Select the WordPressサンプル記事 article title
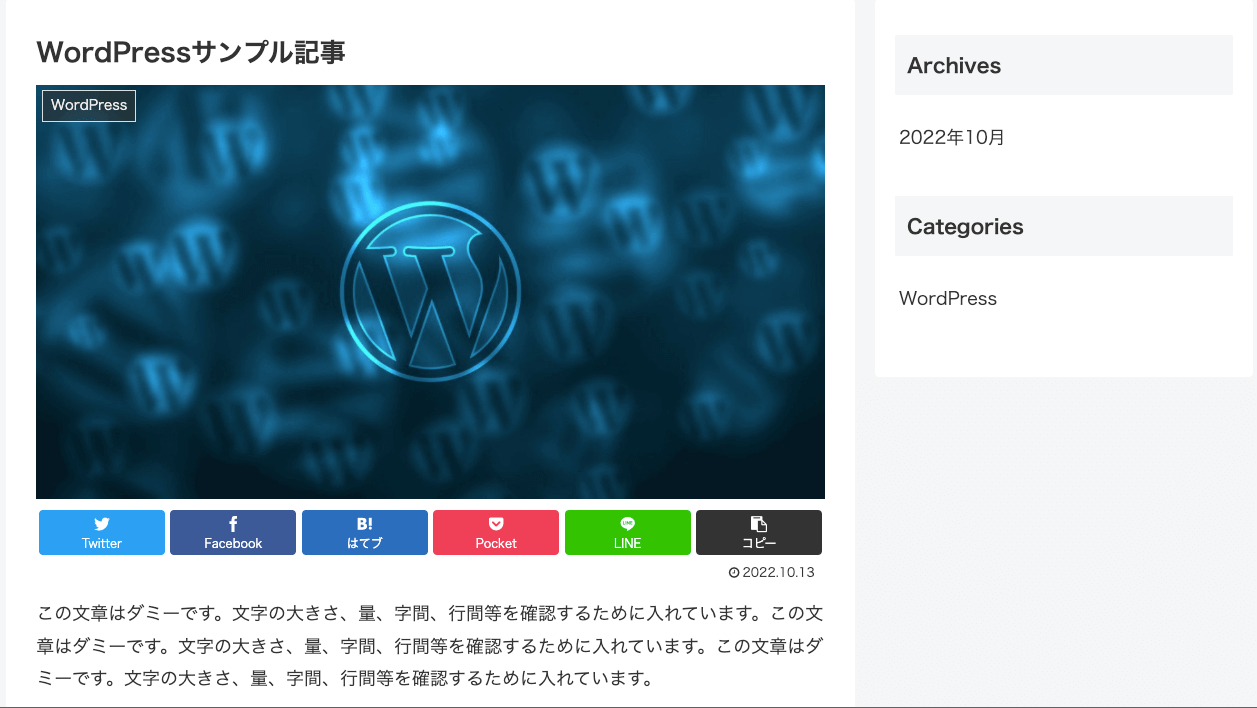The image size is (1257, 708). pos(191,52)
